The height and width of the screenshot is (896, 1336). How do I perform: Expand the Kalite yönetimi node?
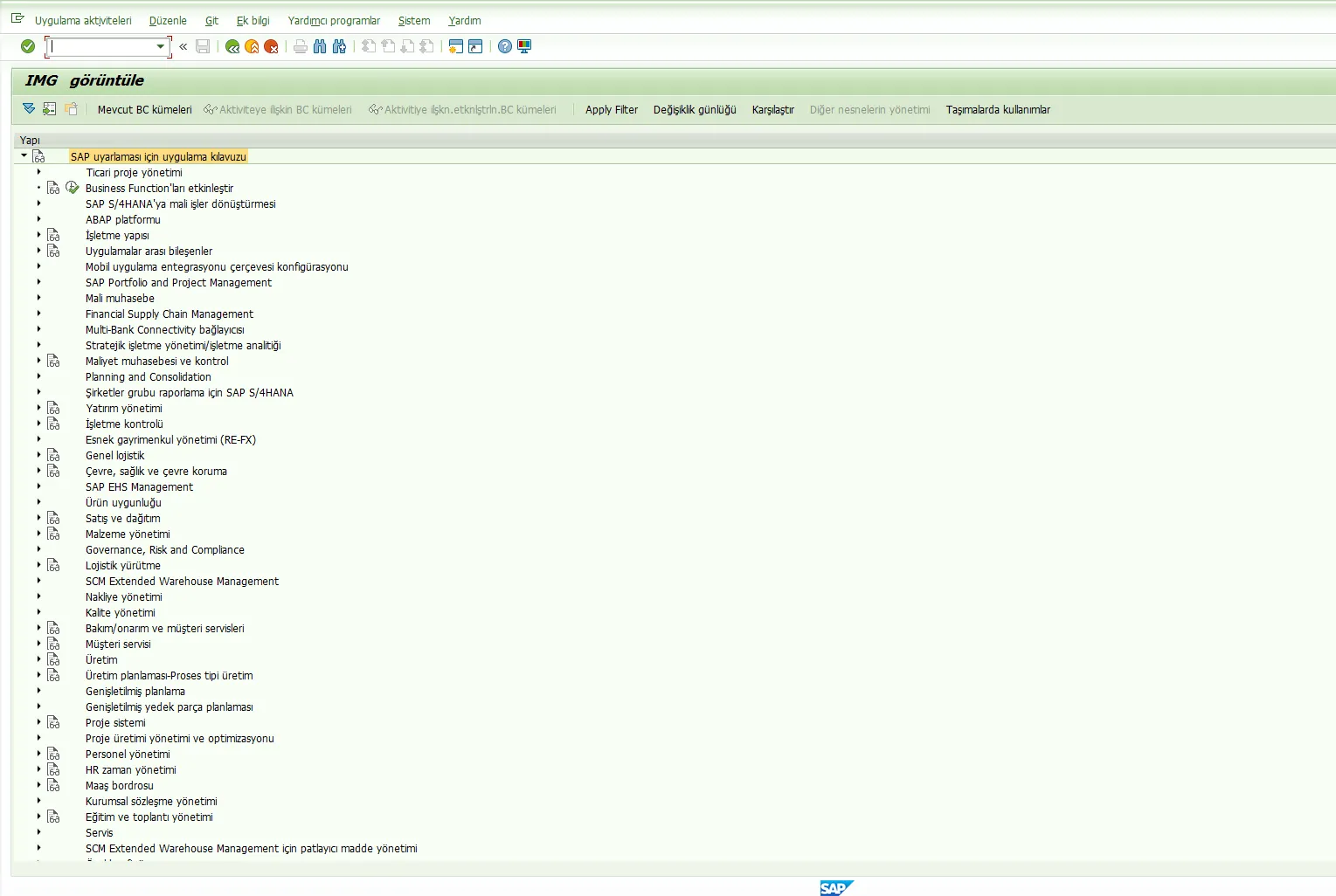pos(38,612)
